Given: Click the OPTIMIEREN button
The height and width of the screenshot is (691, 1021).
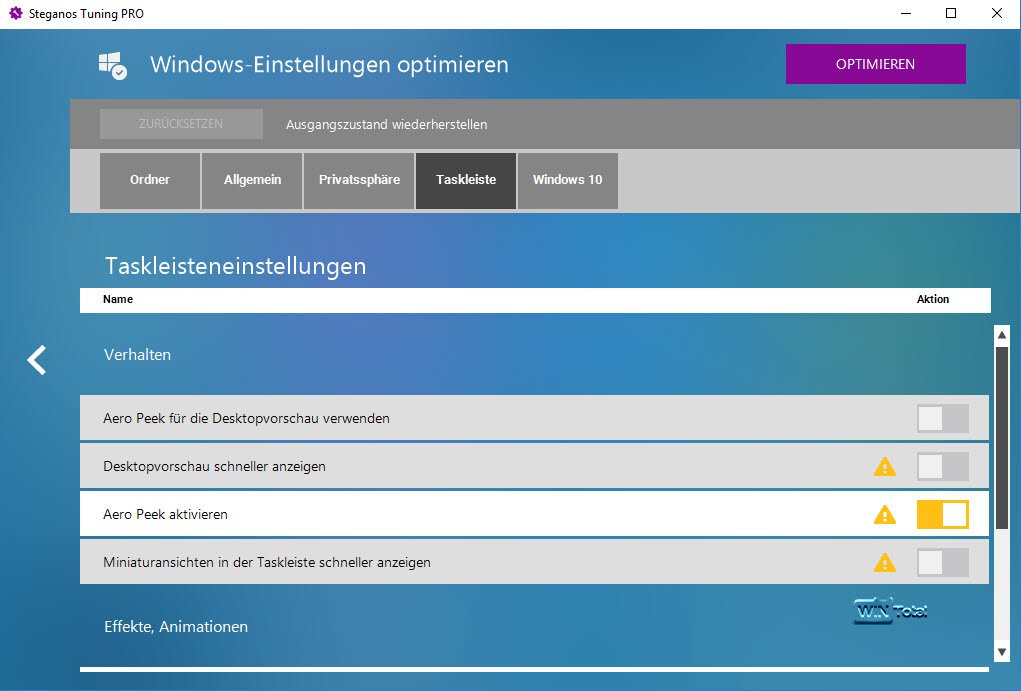Looking at the screenshot, I should tap(875, 64).
